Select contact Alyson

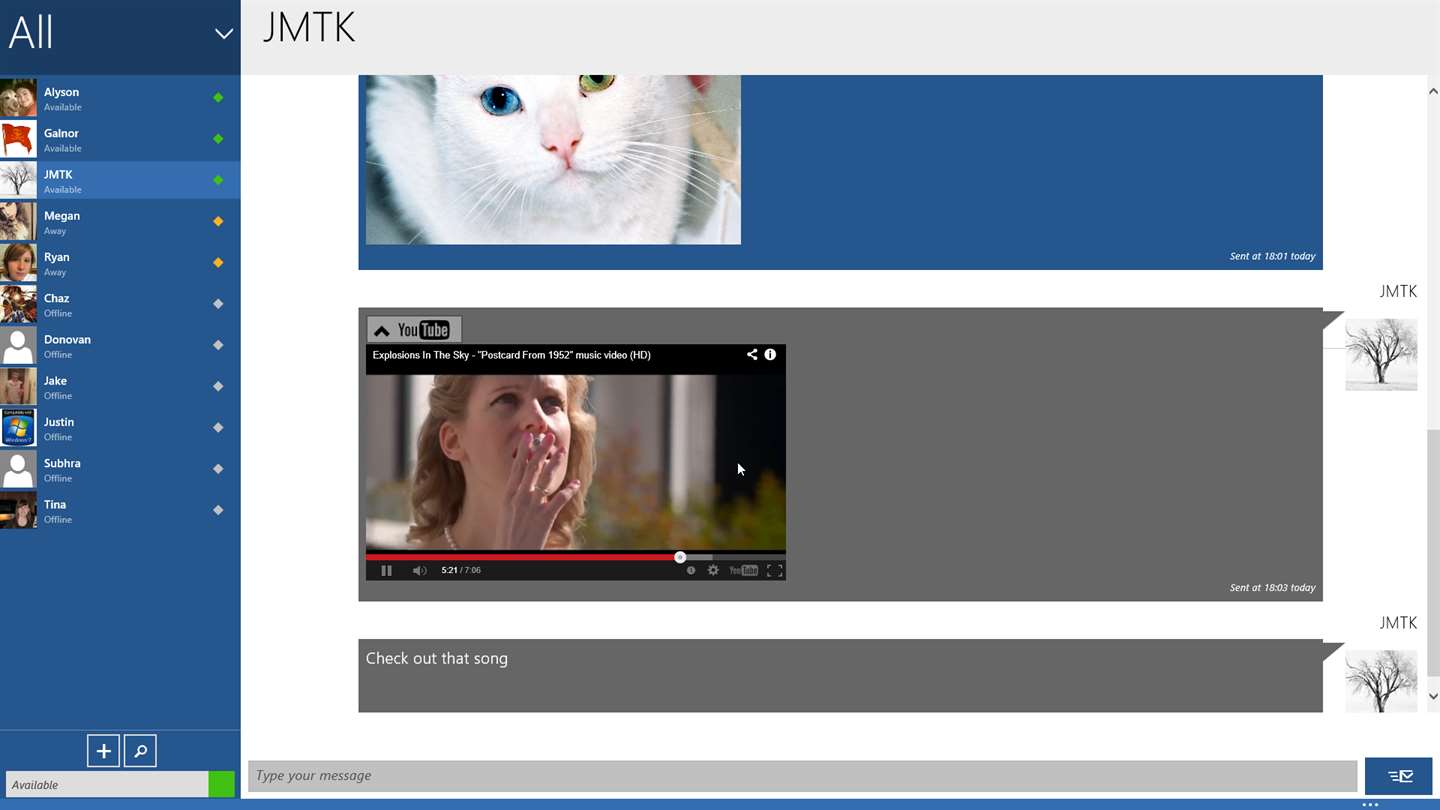point(120,98)
